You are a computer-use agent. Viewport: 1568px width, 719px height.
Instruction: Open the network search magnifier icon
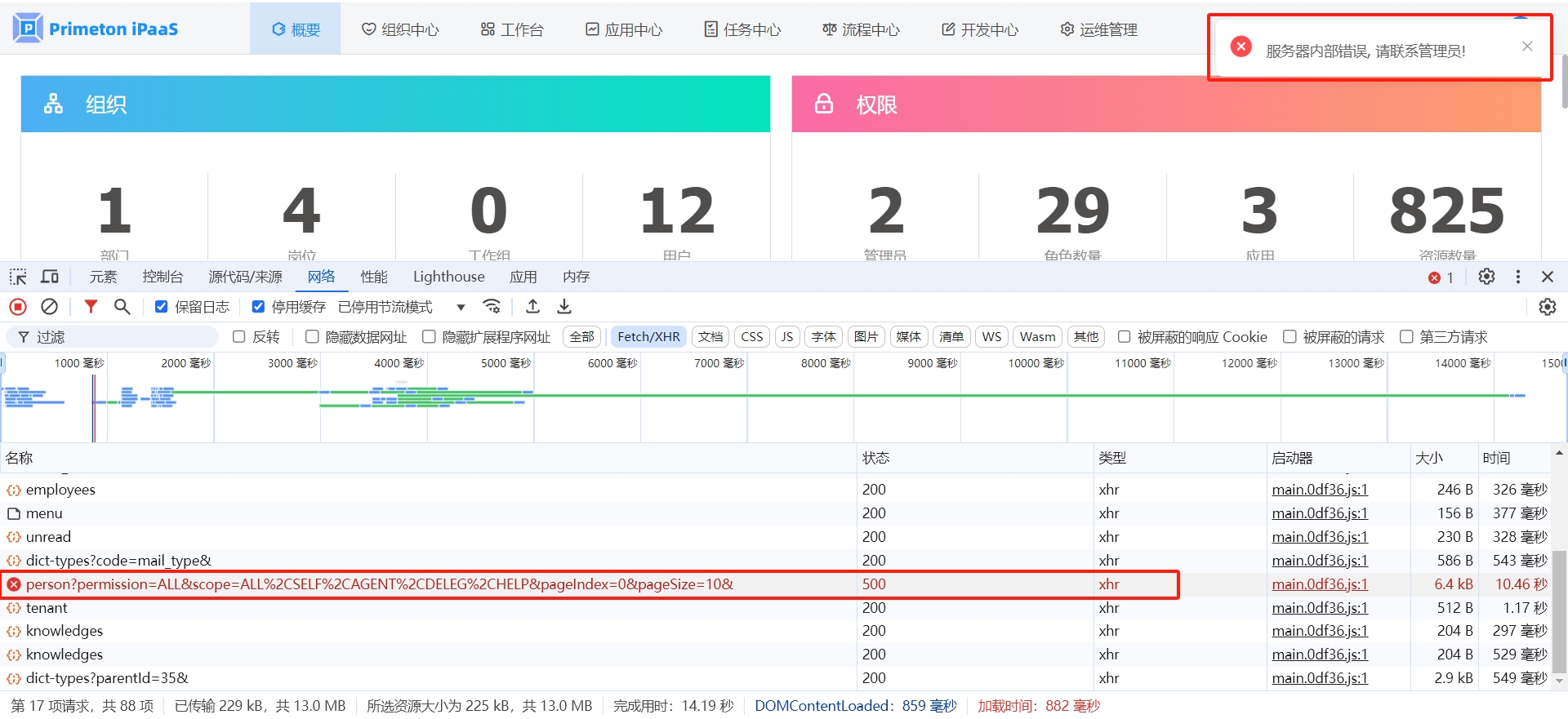tap(122, 307)
